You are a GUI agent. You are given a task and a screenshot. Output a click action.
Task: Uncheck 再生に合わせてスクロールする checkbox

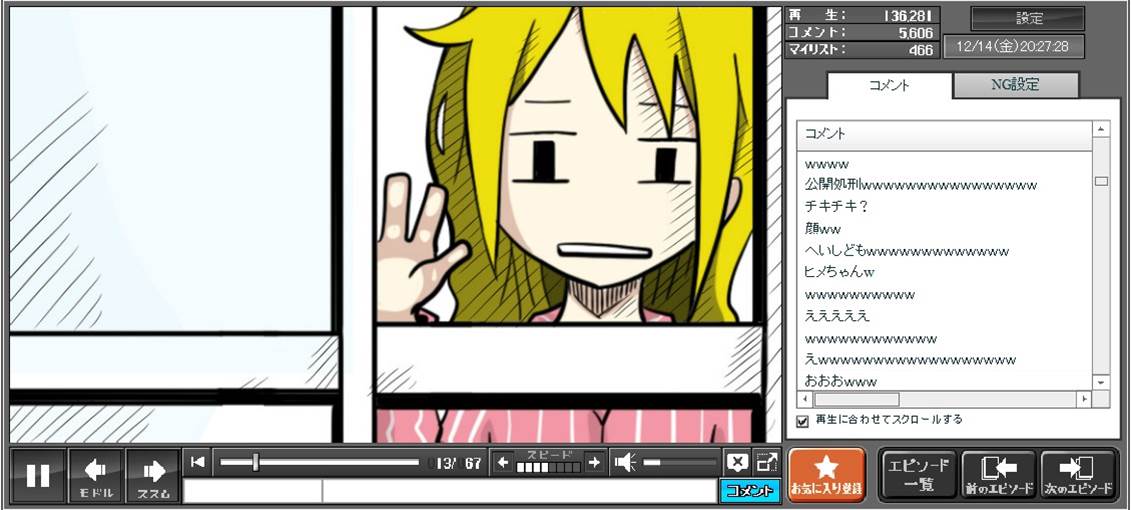click(x=802, y=421)
